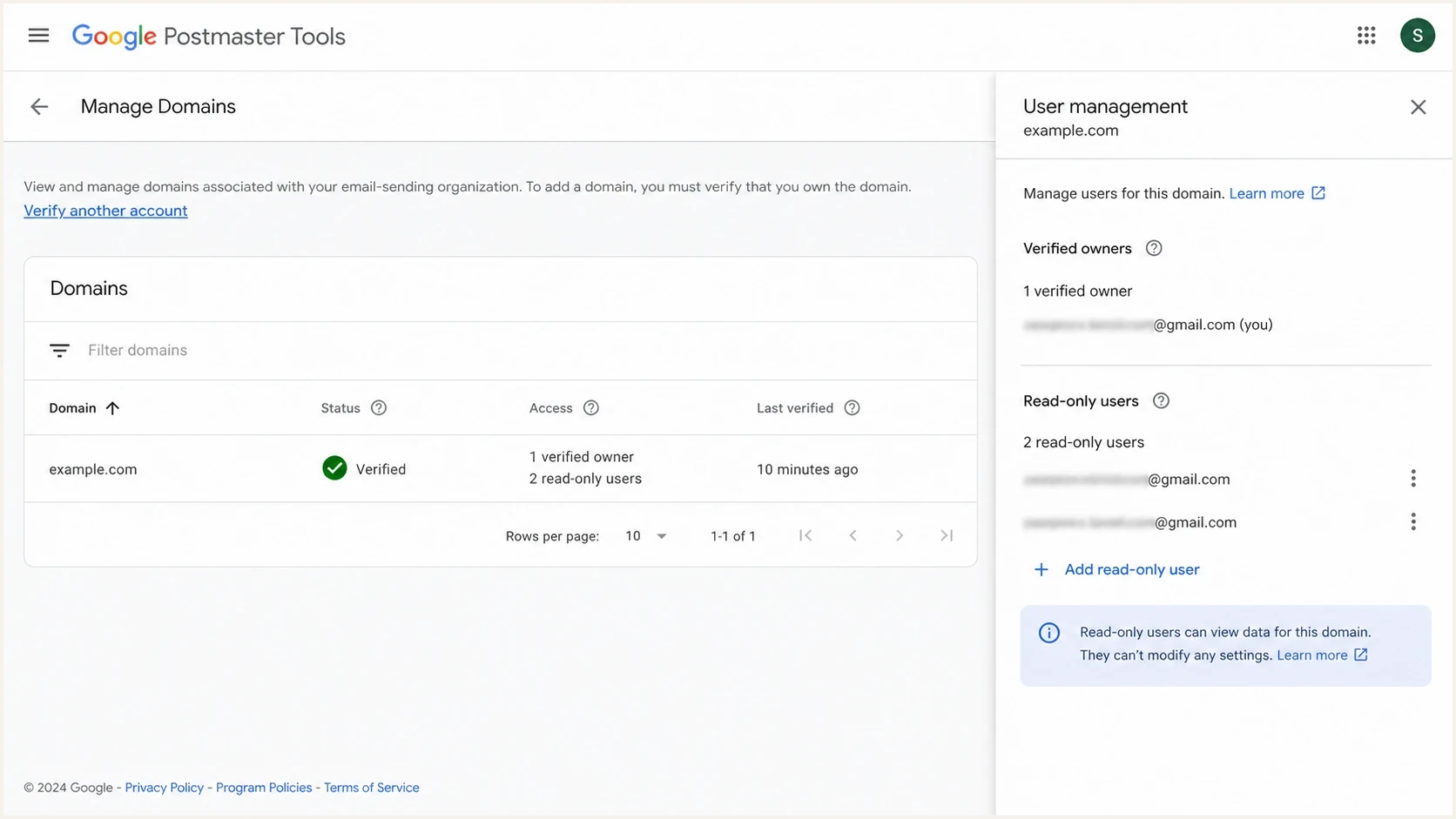Open the Rows per page dropdown

[646, 536]
